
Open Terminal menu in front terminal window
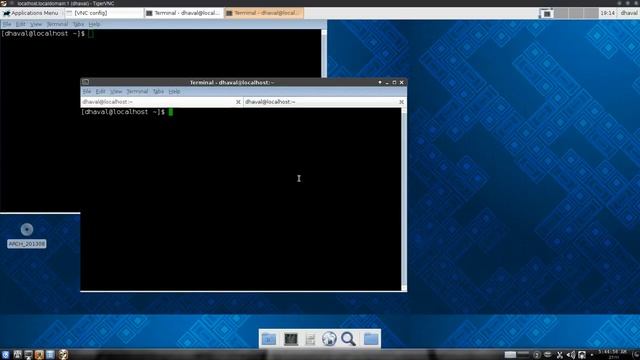point(137,91)
